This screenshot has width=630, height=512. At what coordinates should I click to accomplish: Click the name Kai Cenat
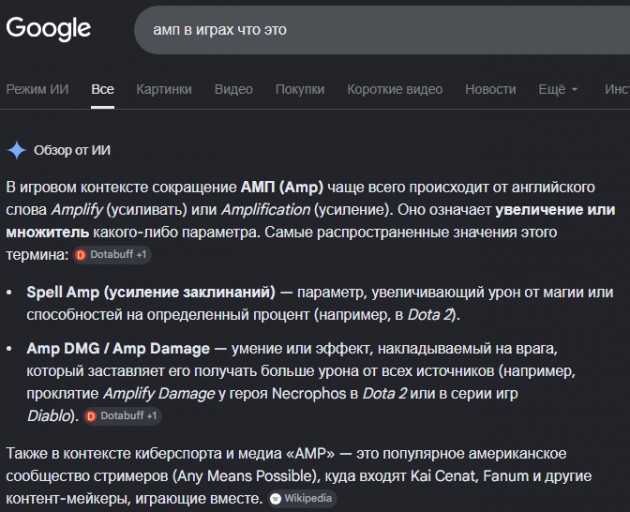[442, 476]
